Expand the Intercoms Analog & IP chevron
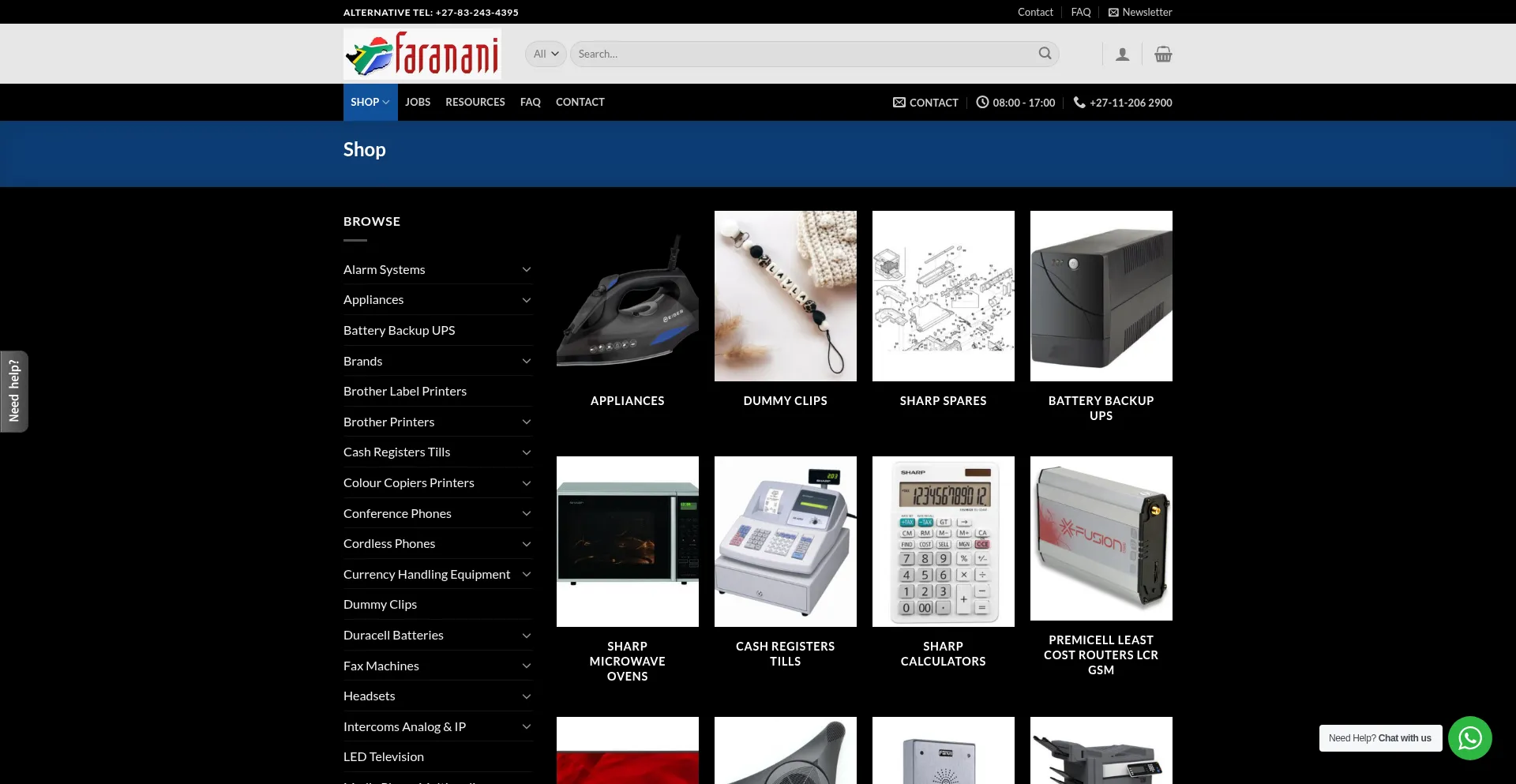The width and height of the screenshot is (1516, 784). coord(527,727)
